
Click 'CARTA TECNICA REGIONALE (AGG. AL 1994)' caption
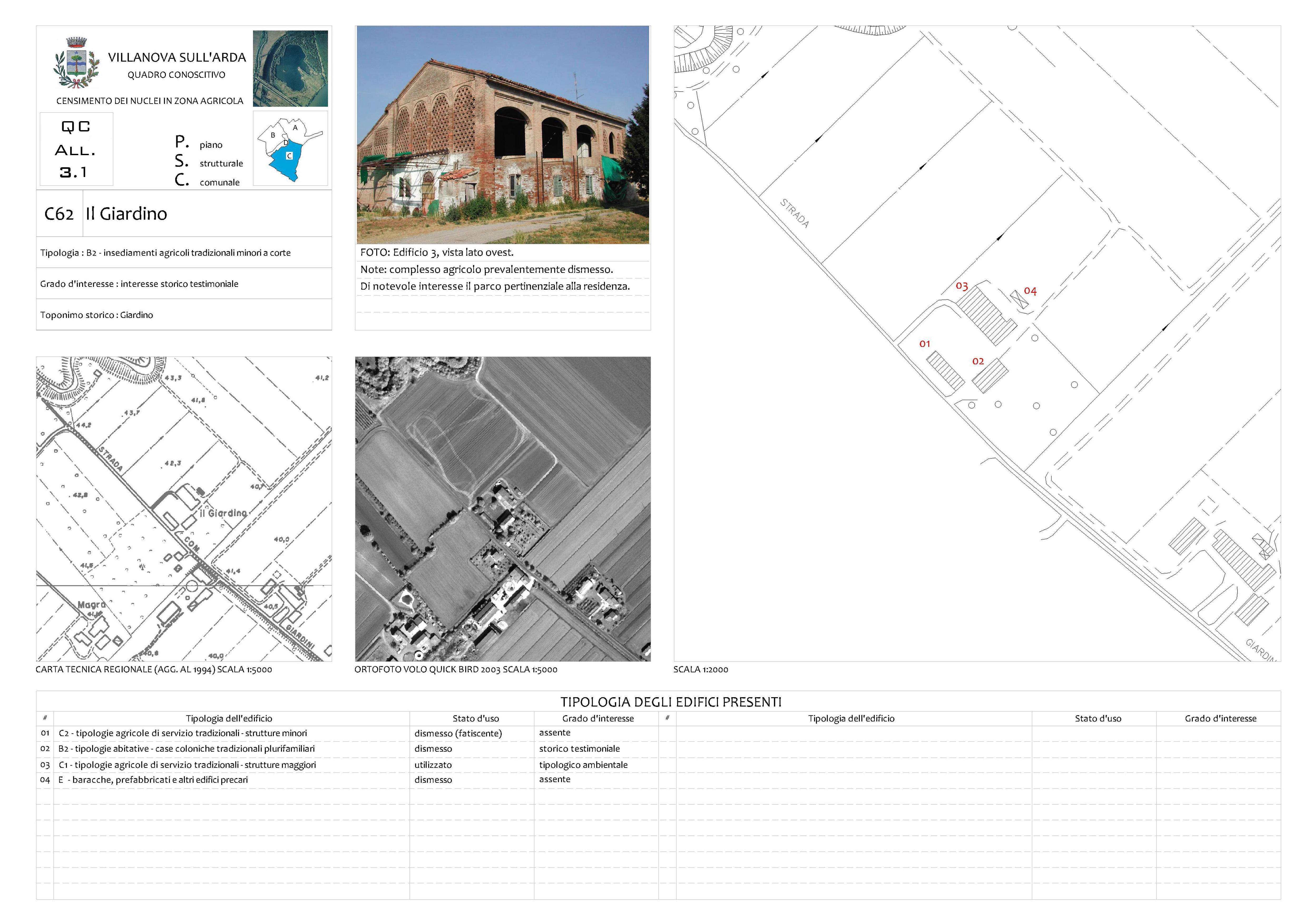pyautogui.click(x=154, y=670)
